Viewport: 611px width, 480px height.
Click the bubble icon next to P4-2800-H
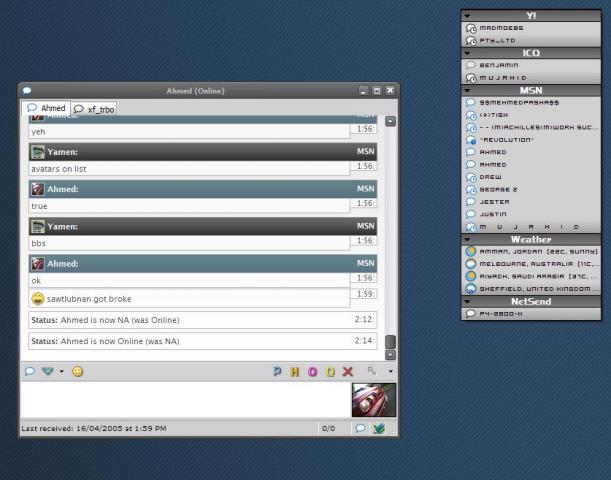coord(471,314)
